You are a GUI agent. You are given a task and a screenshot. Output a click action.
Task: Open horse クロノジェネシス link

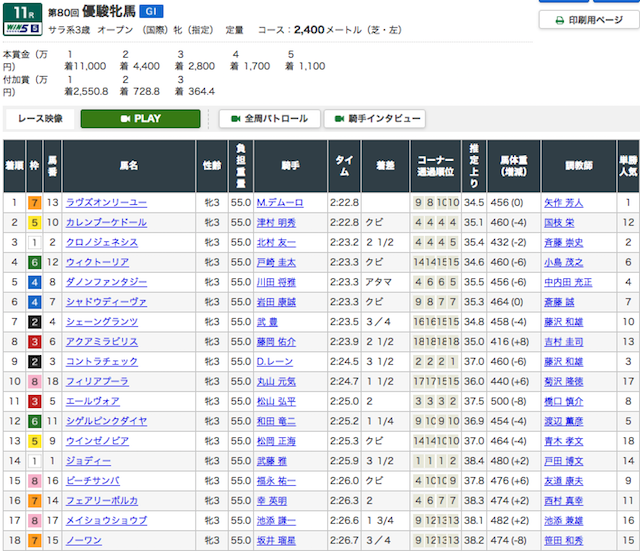pyautogui.click(x=102, y=242)
